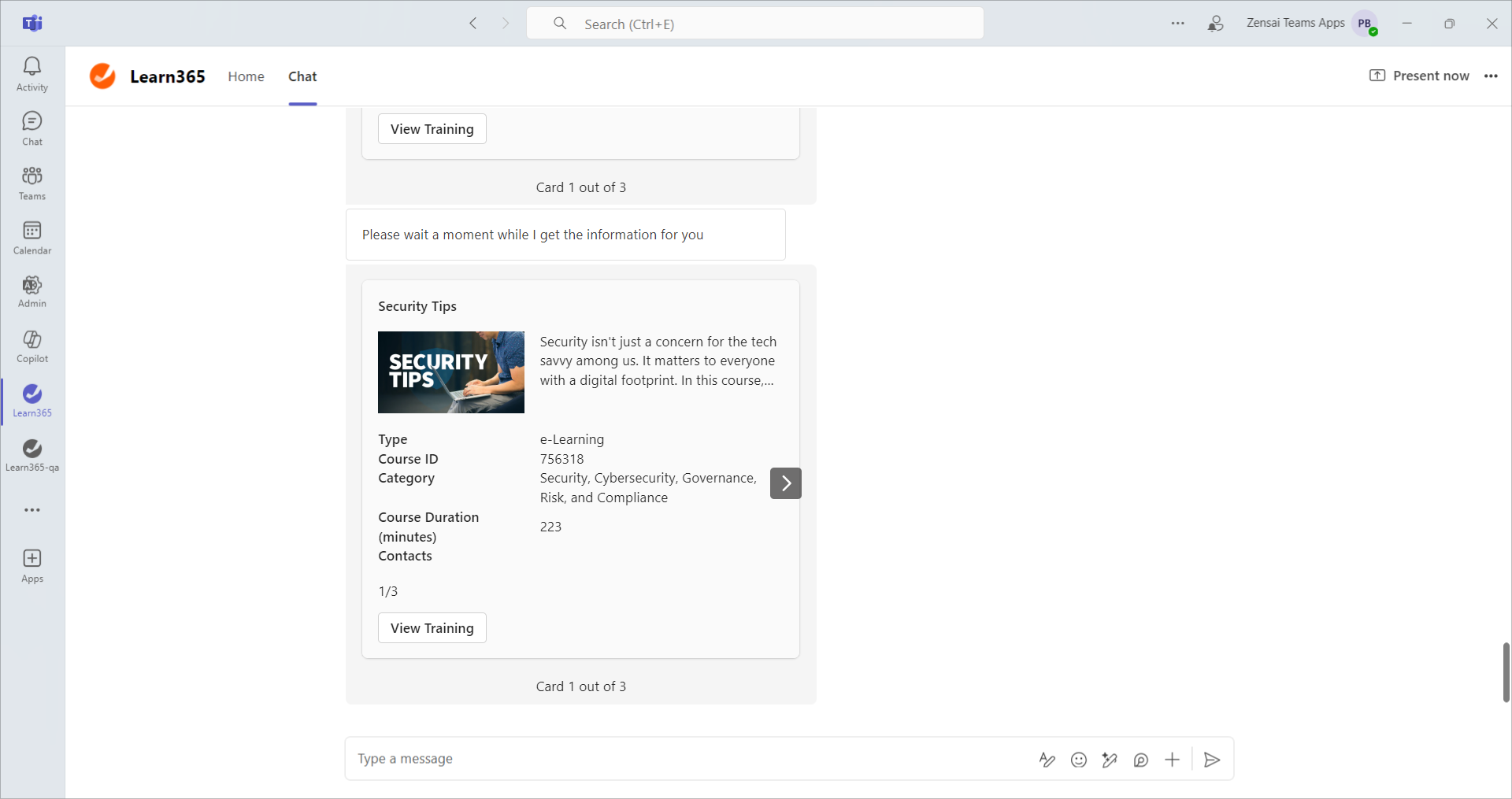The image size is (1512, 799).
Task: Click the Present now button
Action: tap(1419, 76)
